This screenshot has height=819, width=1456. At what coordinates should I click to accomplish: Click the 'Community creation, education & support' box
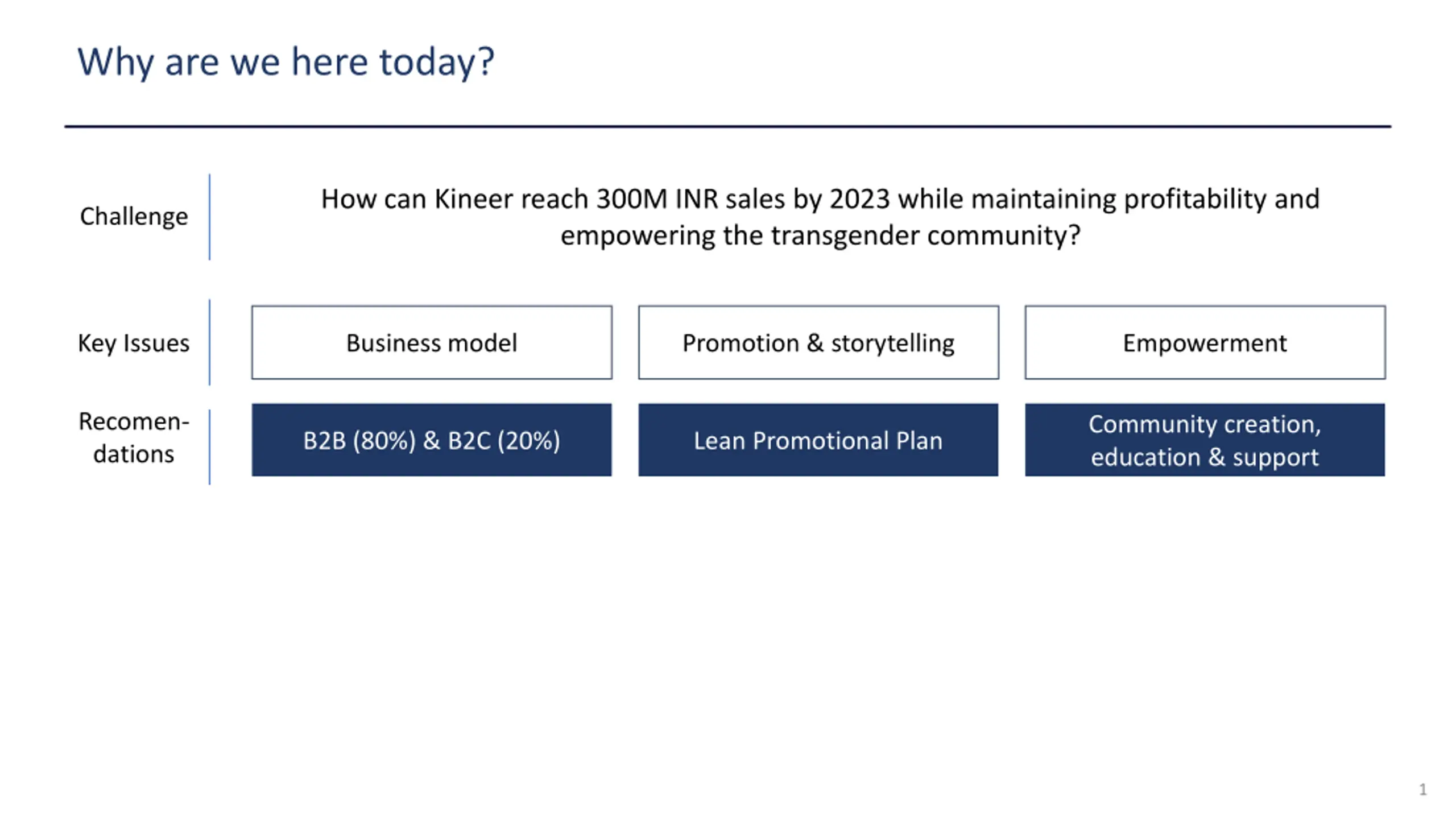point(1205,440)
